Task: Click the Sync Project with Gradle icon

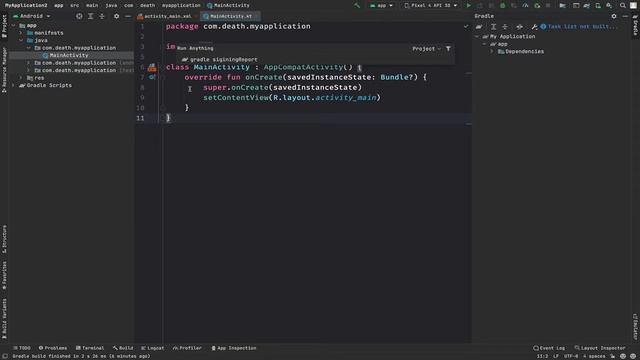Action: [x=587, y=6]
